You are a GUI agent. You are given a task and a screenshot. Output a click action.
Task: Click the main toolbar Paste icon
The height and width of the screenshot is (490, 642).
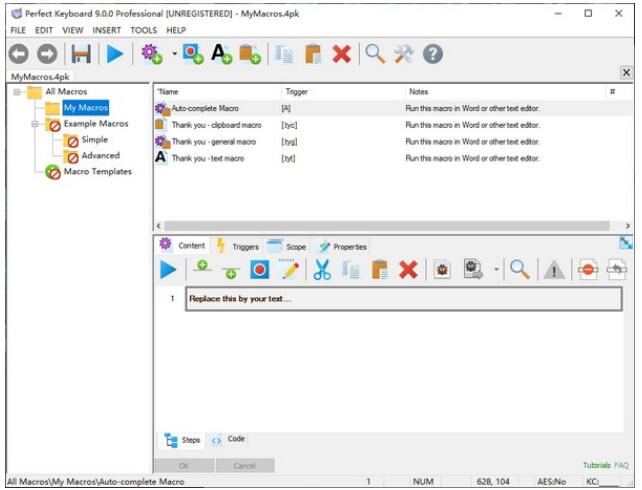313,54
